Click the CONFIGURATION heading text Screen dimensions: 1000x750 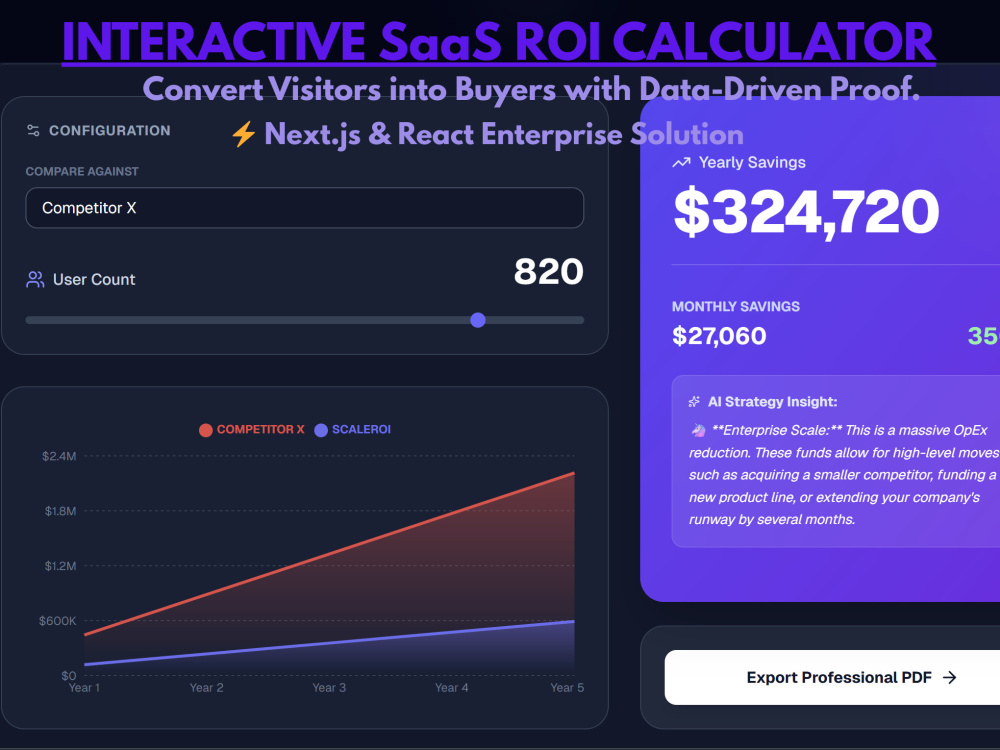(x=110, y=131)
